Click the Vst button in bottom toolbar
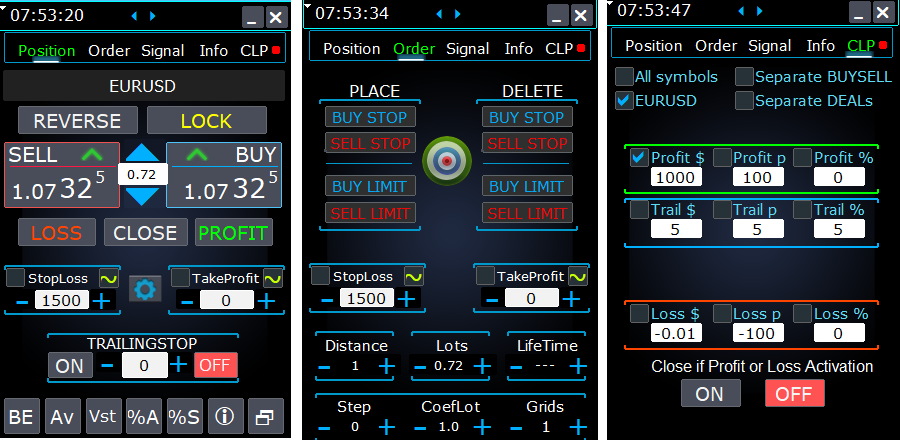 [x=103, y=416]
